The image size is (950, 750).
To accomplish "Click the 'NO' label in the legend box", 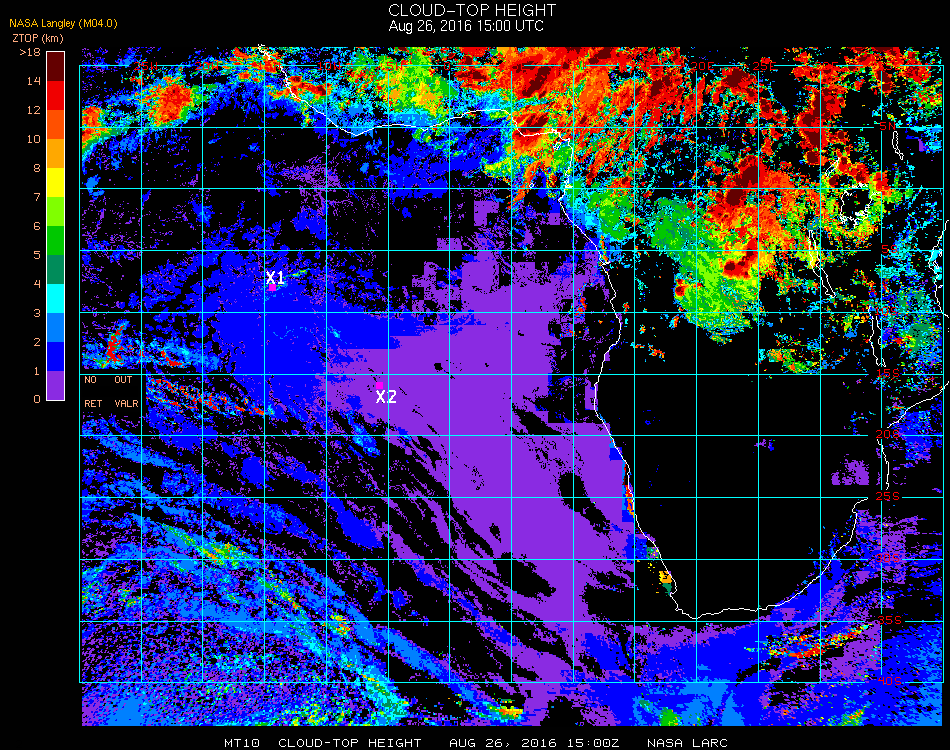I will pos(91,380).
